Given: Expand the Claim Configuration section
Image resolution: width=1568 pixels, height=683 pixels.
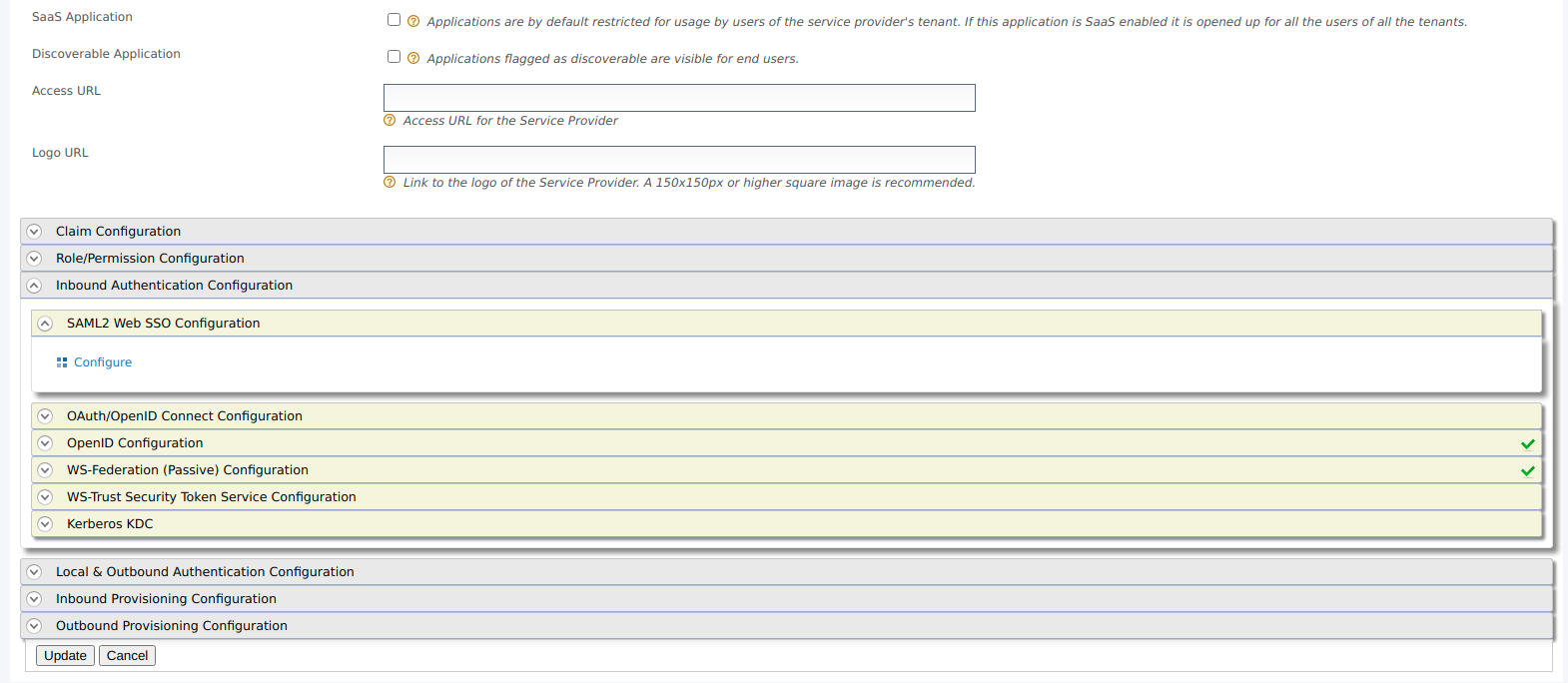Looking at the screenshot, I should pos(34,231).
